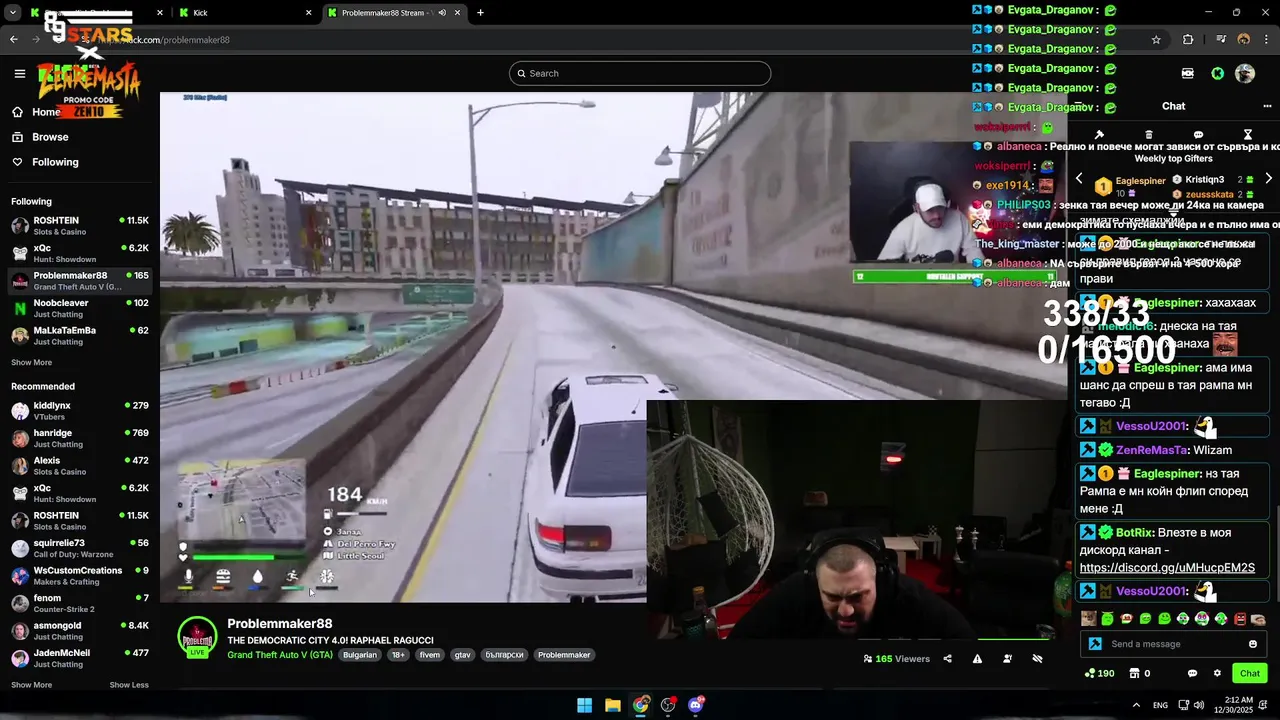Image resolution: width=1280 pixels, height=720 pixels.
Task: Go to next top gifters page
Action: click(x=1268, y=178)
